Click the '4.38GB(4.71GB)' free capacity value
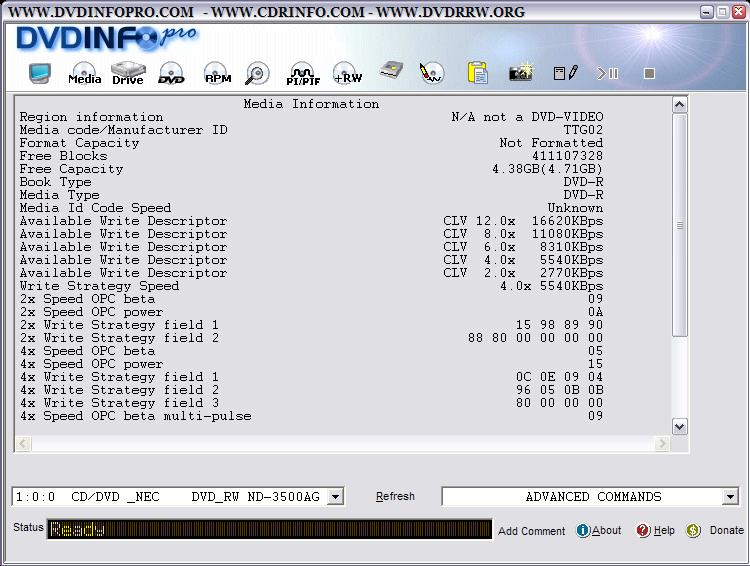This screenshot has height=566, width=750. [x=547, y=169]
